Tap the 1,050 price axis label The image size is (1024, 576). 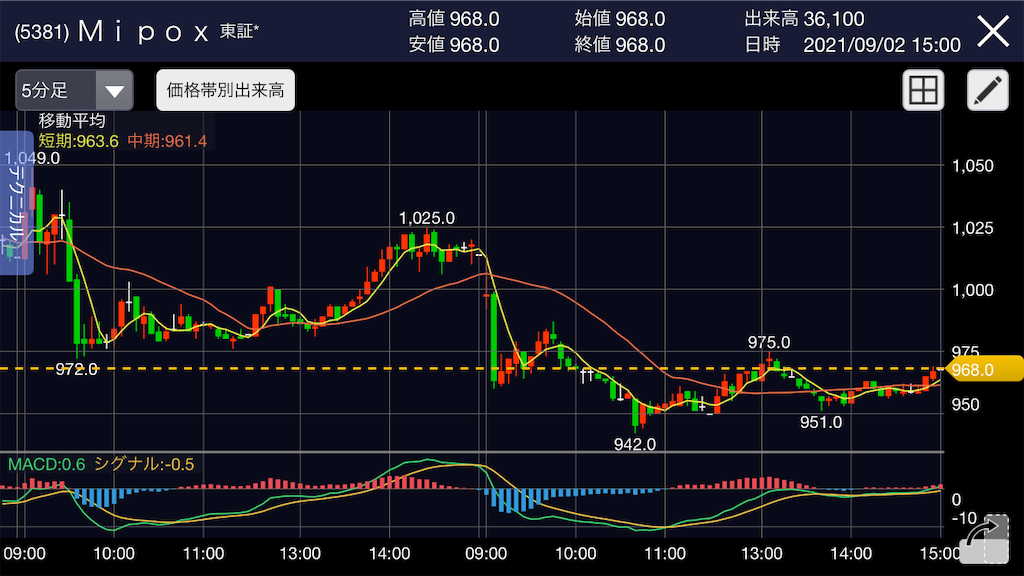pyautogui.click(x=973, y=166)
